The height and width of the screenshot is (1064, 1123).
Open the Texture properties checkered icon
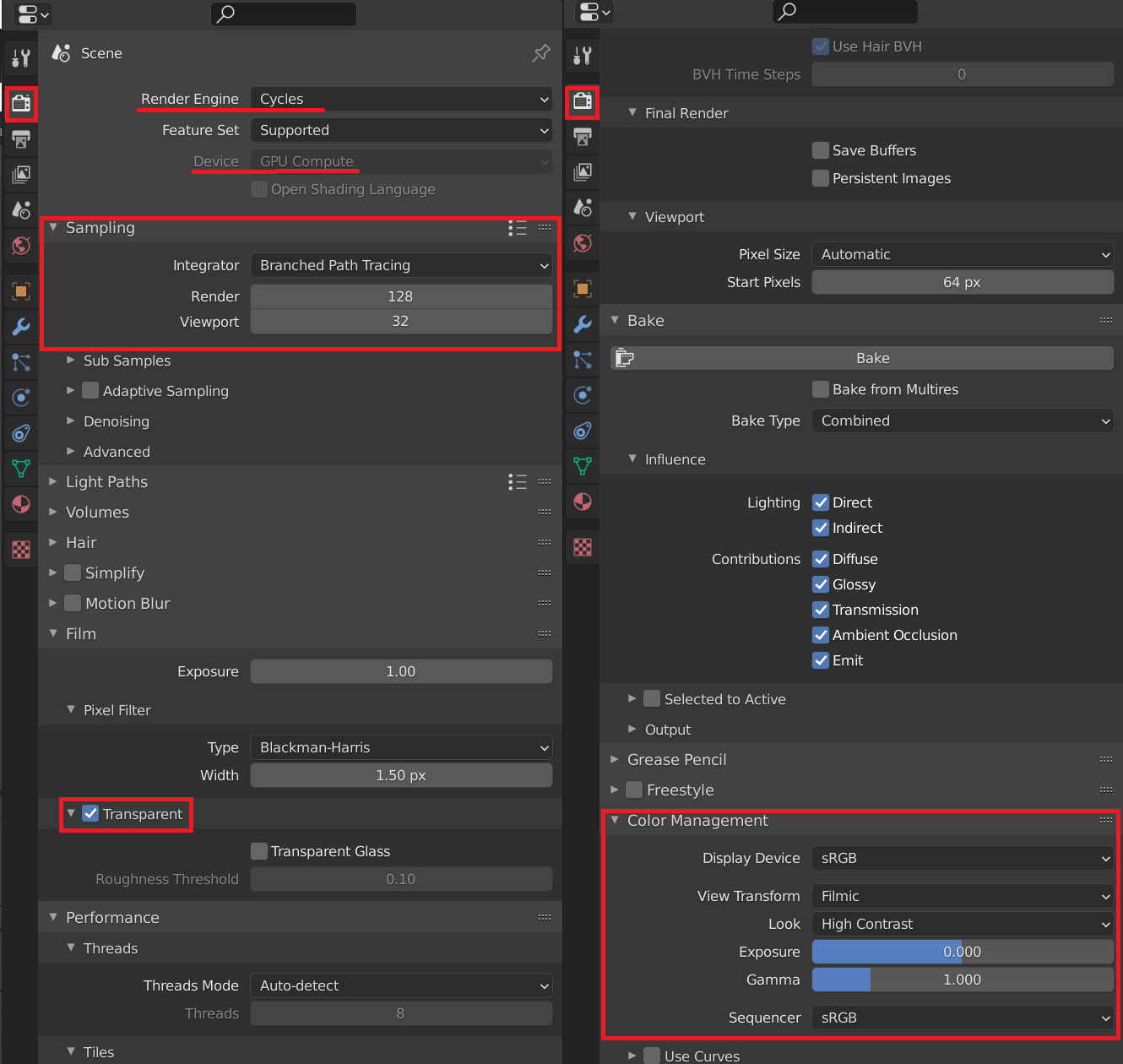(21, 549)
